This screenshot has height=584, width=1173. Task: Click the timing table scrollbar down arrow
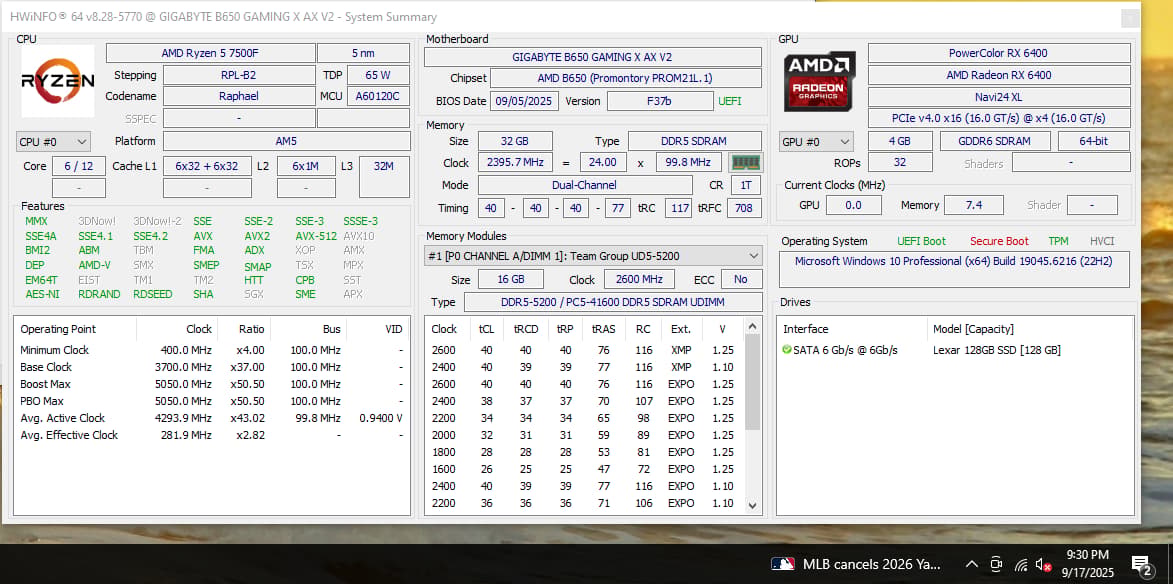tap(753, 505)
